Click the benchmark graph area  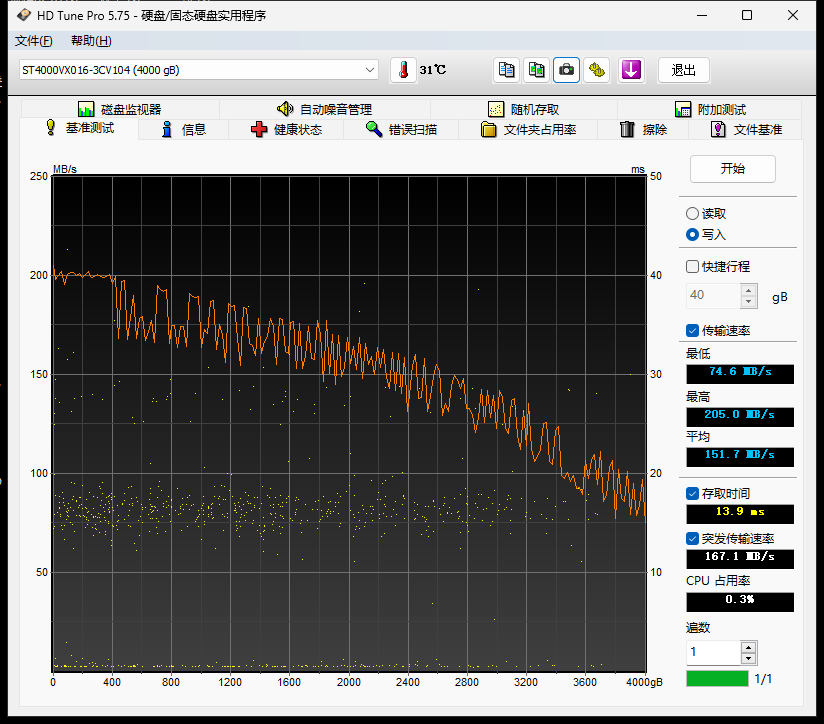tap(349, 423)
